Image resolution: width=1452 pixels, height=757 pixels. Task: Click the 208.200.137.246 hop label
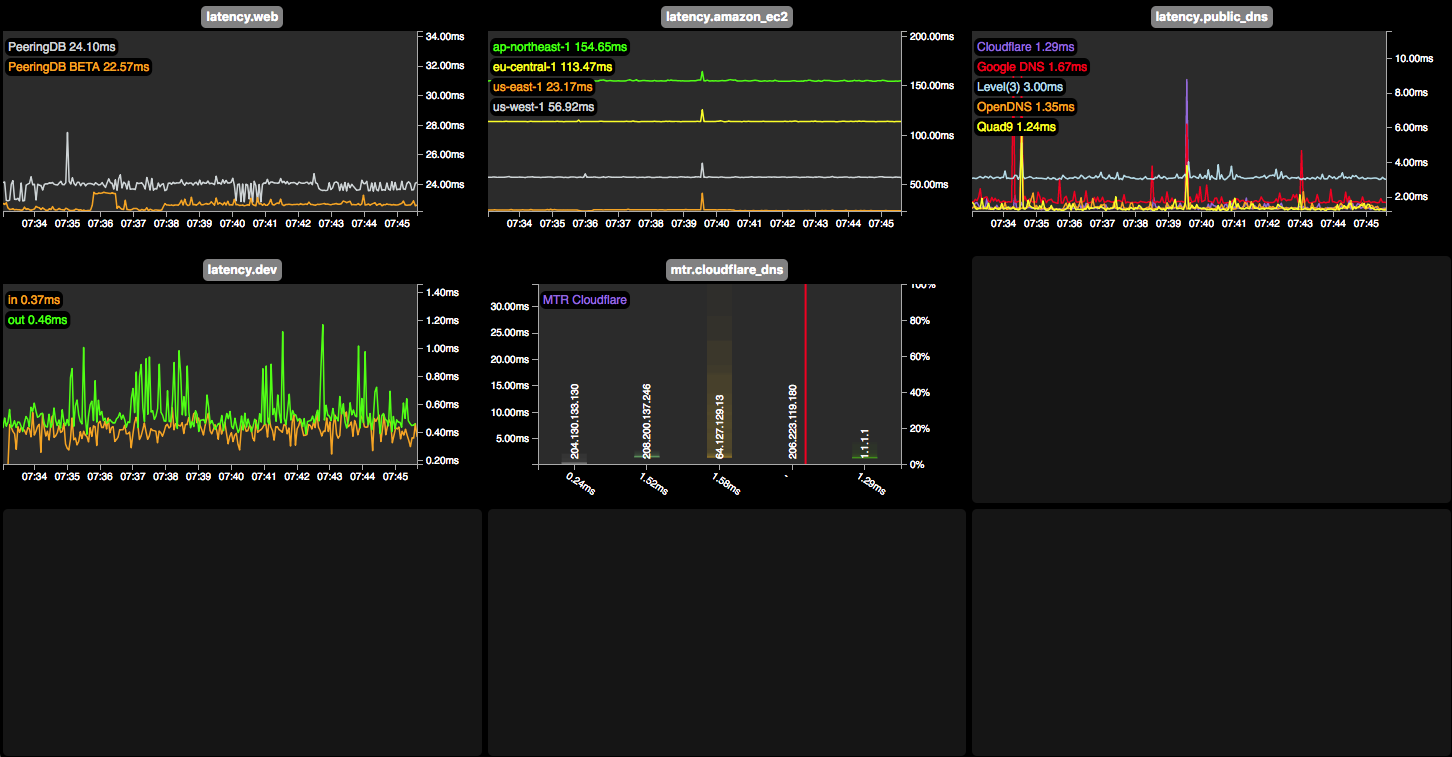tap(647, 421)
